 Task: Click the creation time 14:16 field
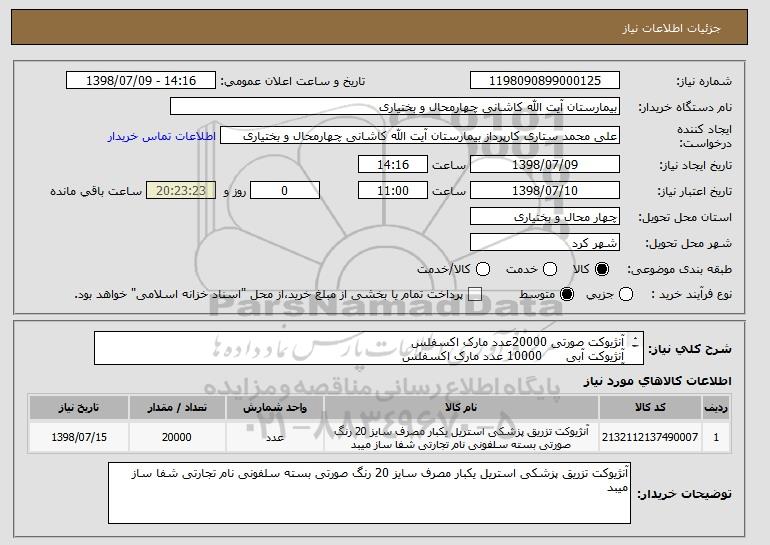(x=393, y=164)
